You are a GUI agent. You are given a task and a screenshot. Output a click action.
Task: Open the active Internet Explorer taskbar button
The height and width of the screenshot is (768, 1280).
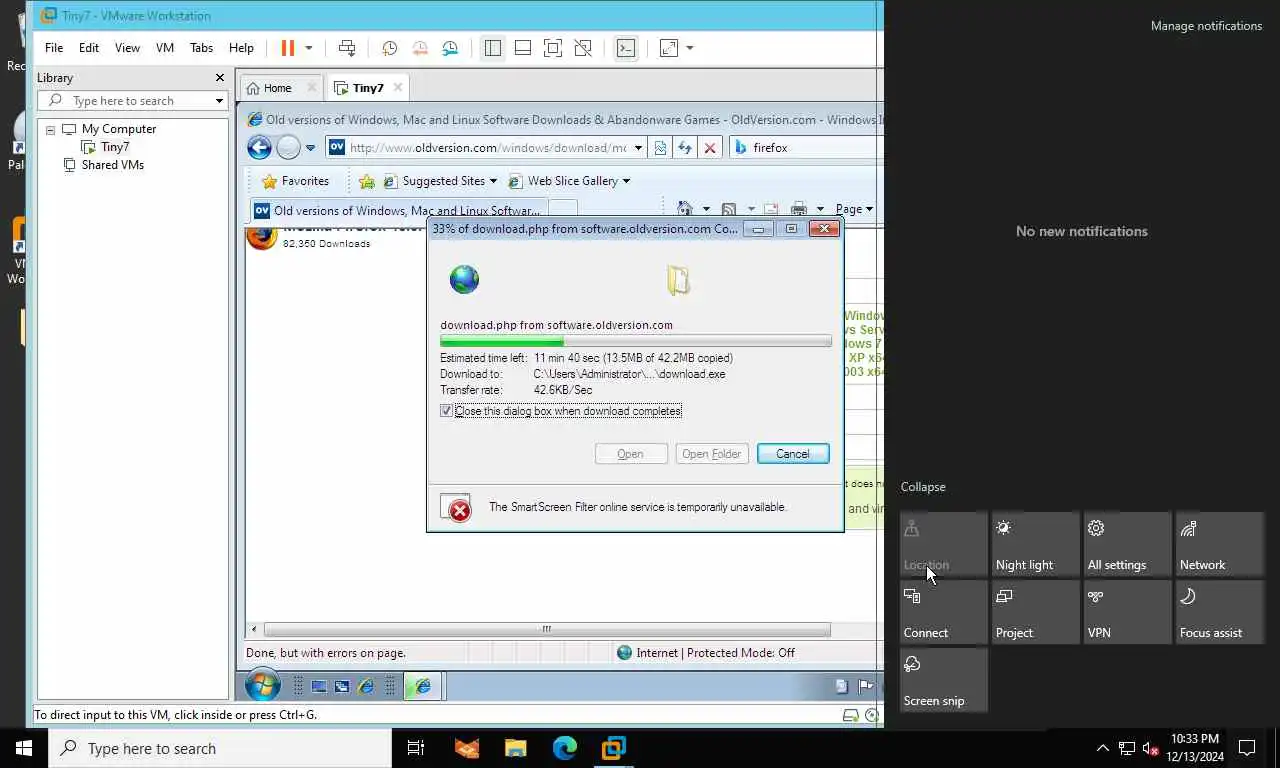tap(424, 686)
